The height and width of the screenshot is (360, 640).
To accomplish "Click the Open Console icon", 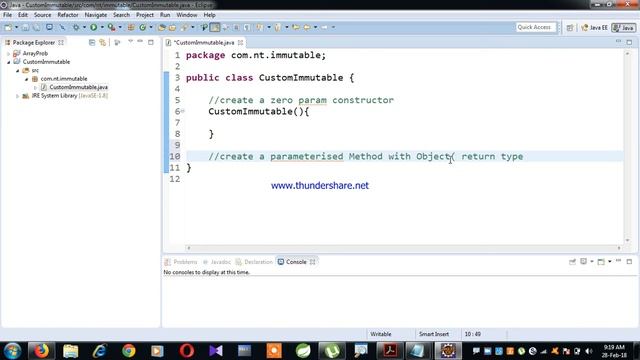I will [x=601, y=262].
